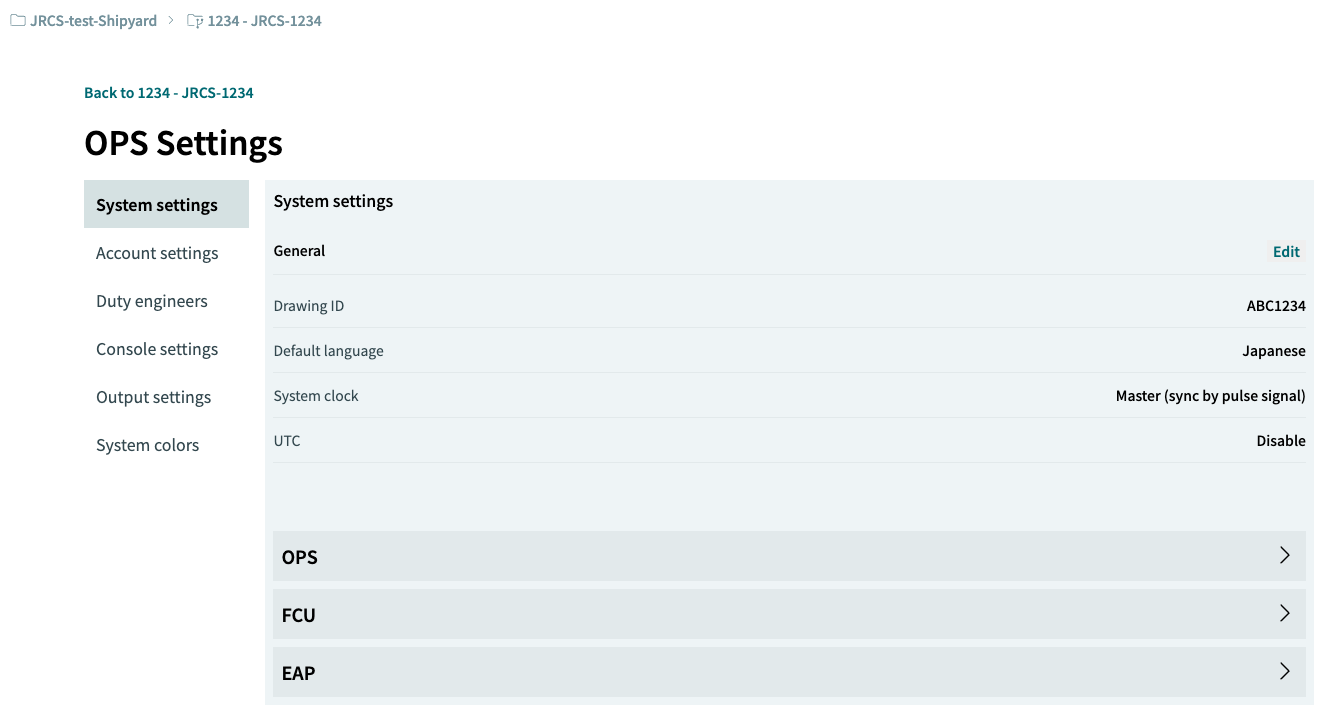Click the OPS section header label
The width and height of the screenshot is (1331, 714).
(x=300, y=557)
